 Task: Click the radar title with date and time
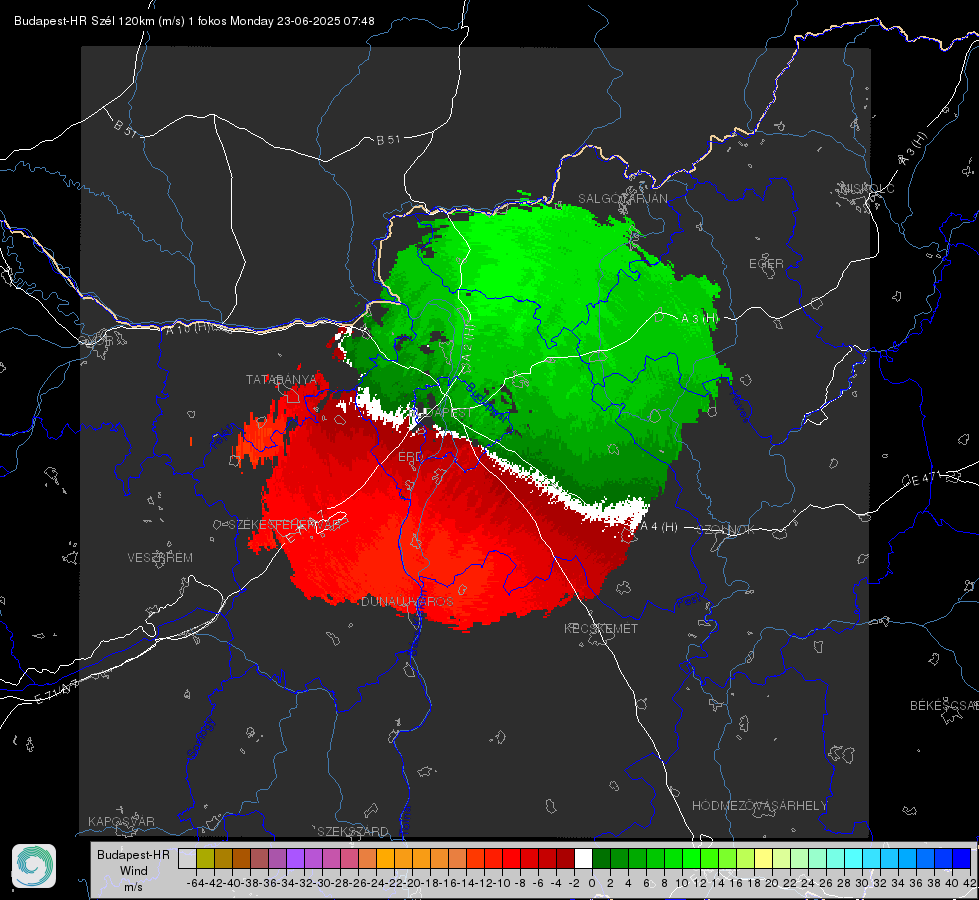coord(194,21)
